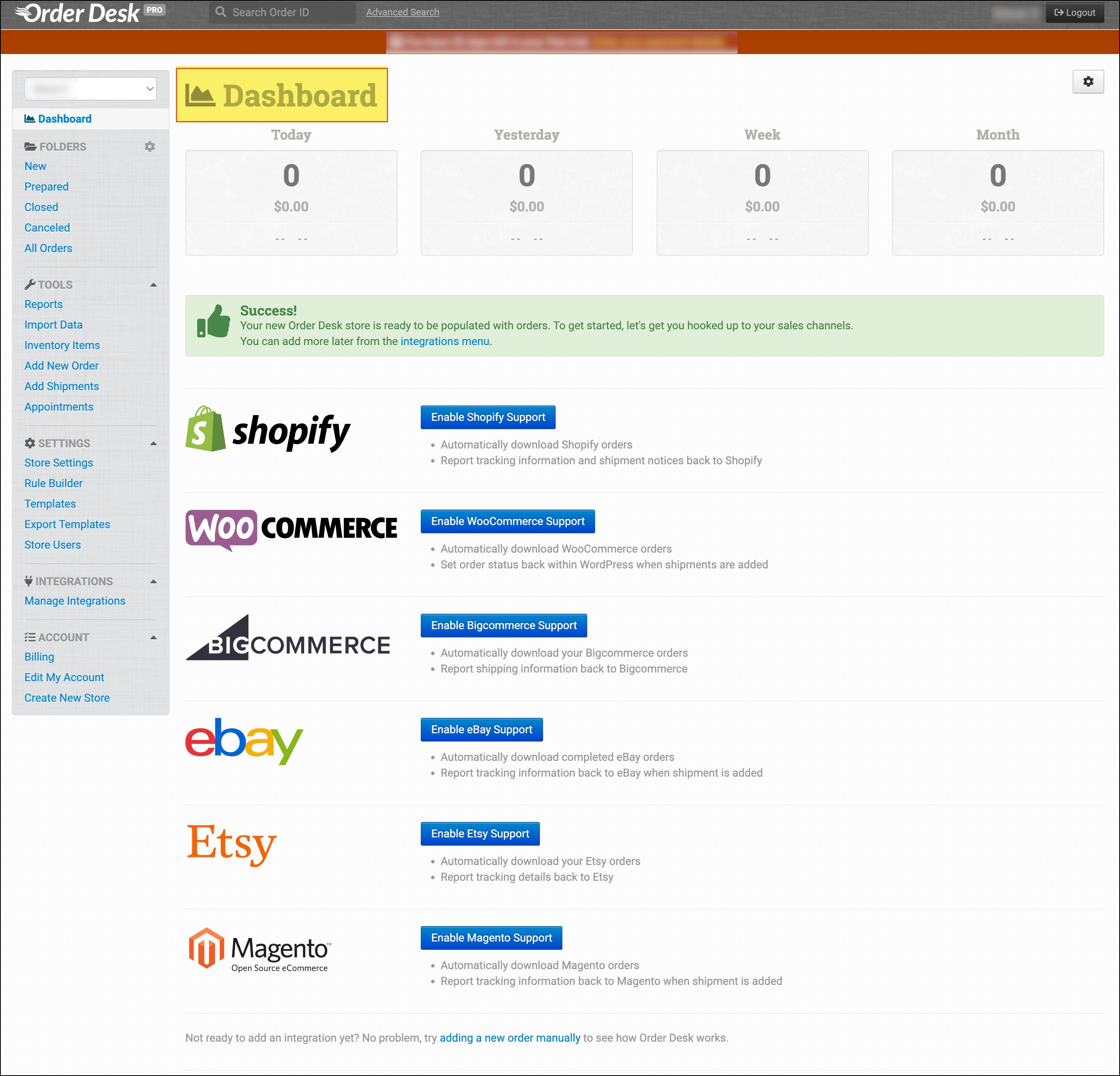The image size is (1120, 1076).
Task: Click the eBay logo
Action: click(244, 741)
